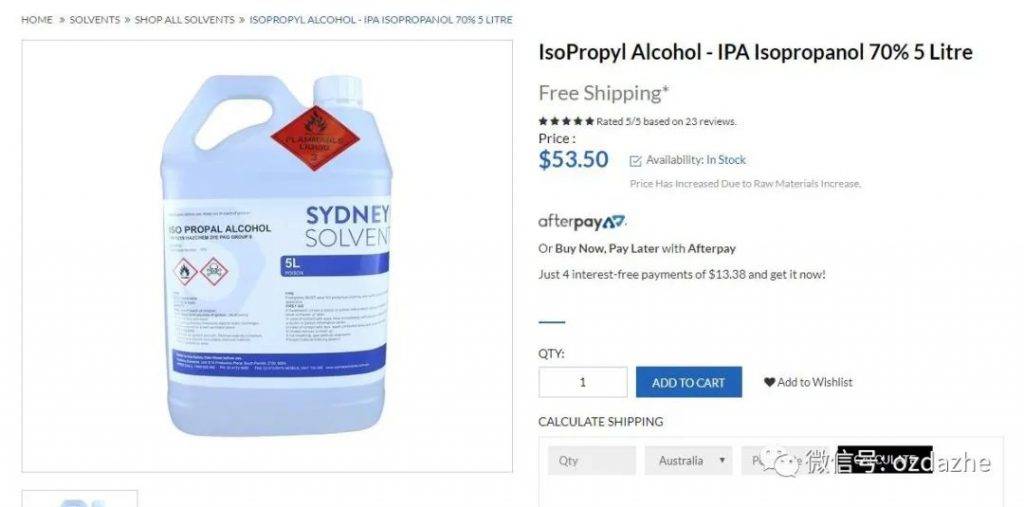Click the dropdown arrow next to Australia
The height and width of the screenshot is (507, 1024).
click(722, 460)
